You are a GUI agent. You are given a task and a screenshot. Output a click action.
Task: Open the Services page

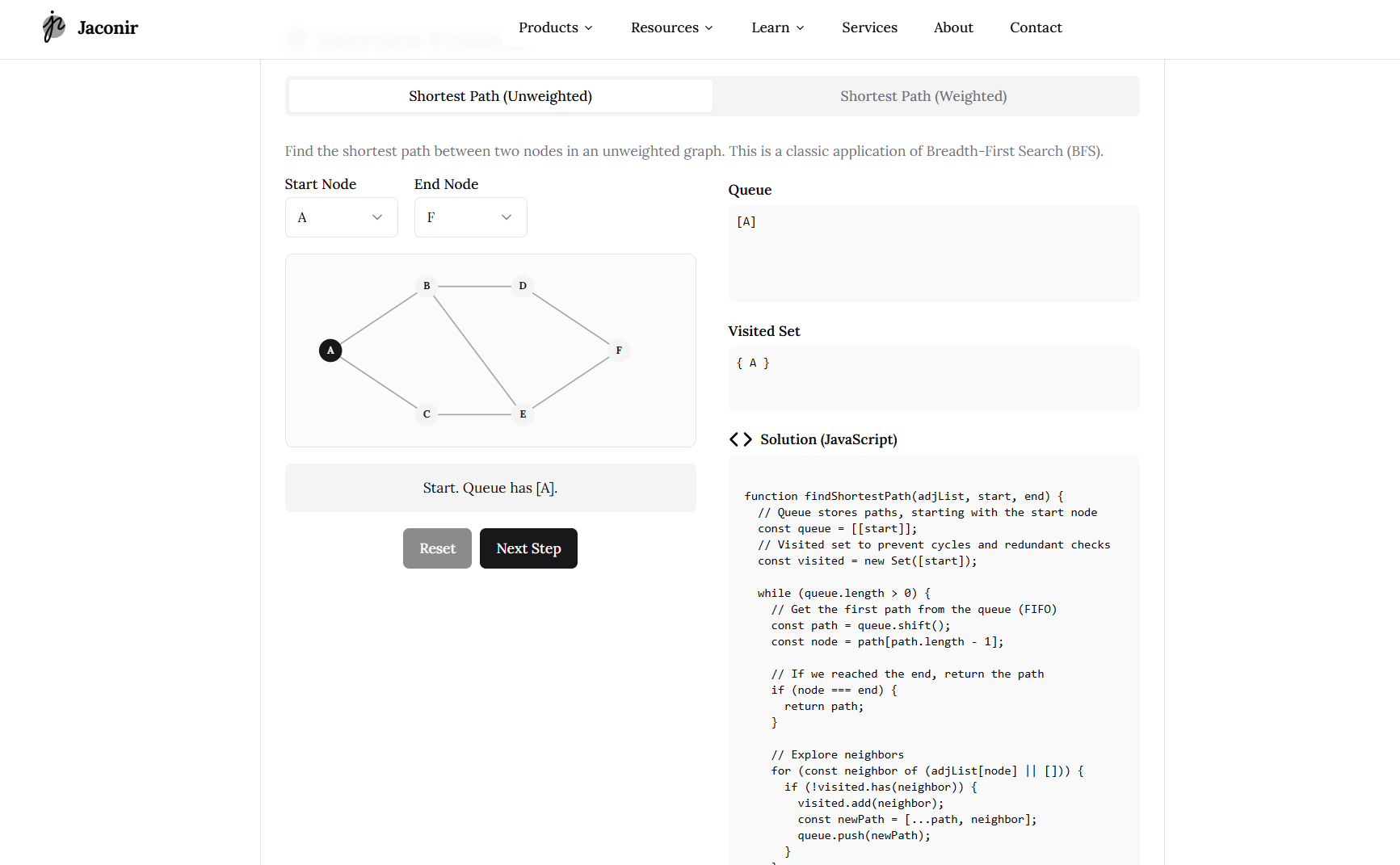(869, 27)
